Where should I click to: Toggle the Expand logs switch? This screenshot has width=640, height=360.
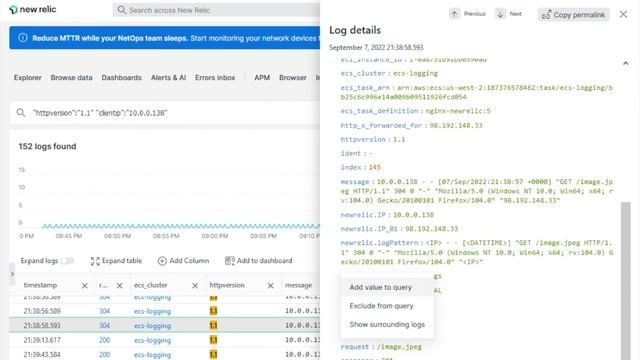pyautogui.click(x=67, y=260)
